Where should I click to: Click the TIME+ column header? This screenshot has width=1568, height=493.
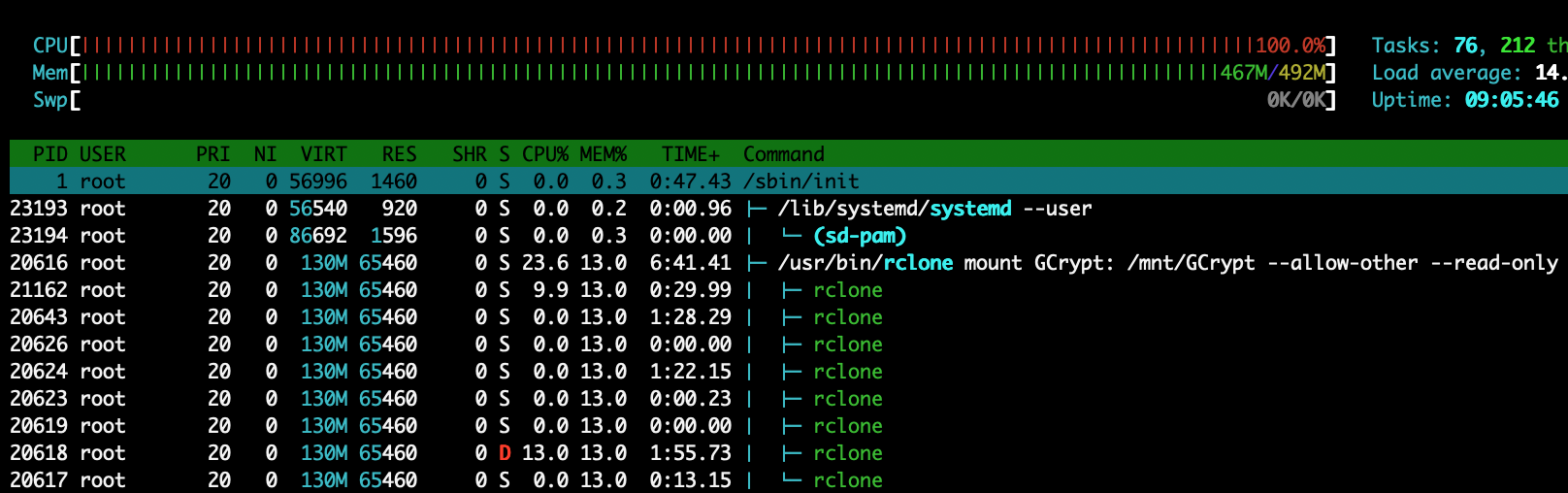click(x=691, y=154)
